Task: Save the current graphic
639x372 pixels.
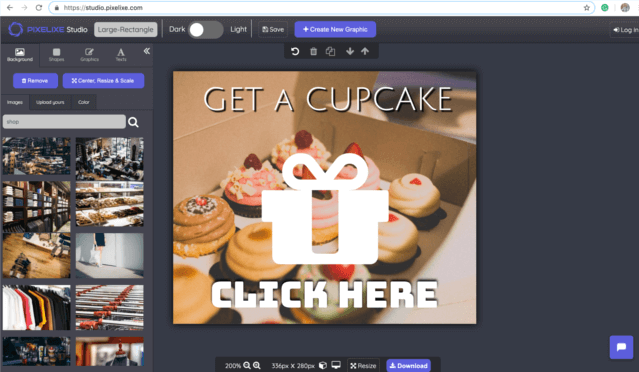Action: tap(273, 29)
